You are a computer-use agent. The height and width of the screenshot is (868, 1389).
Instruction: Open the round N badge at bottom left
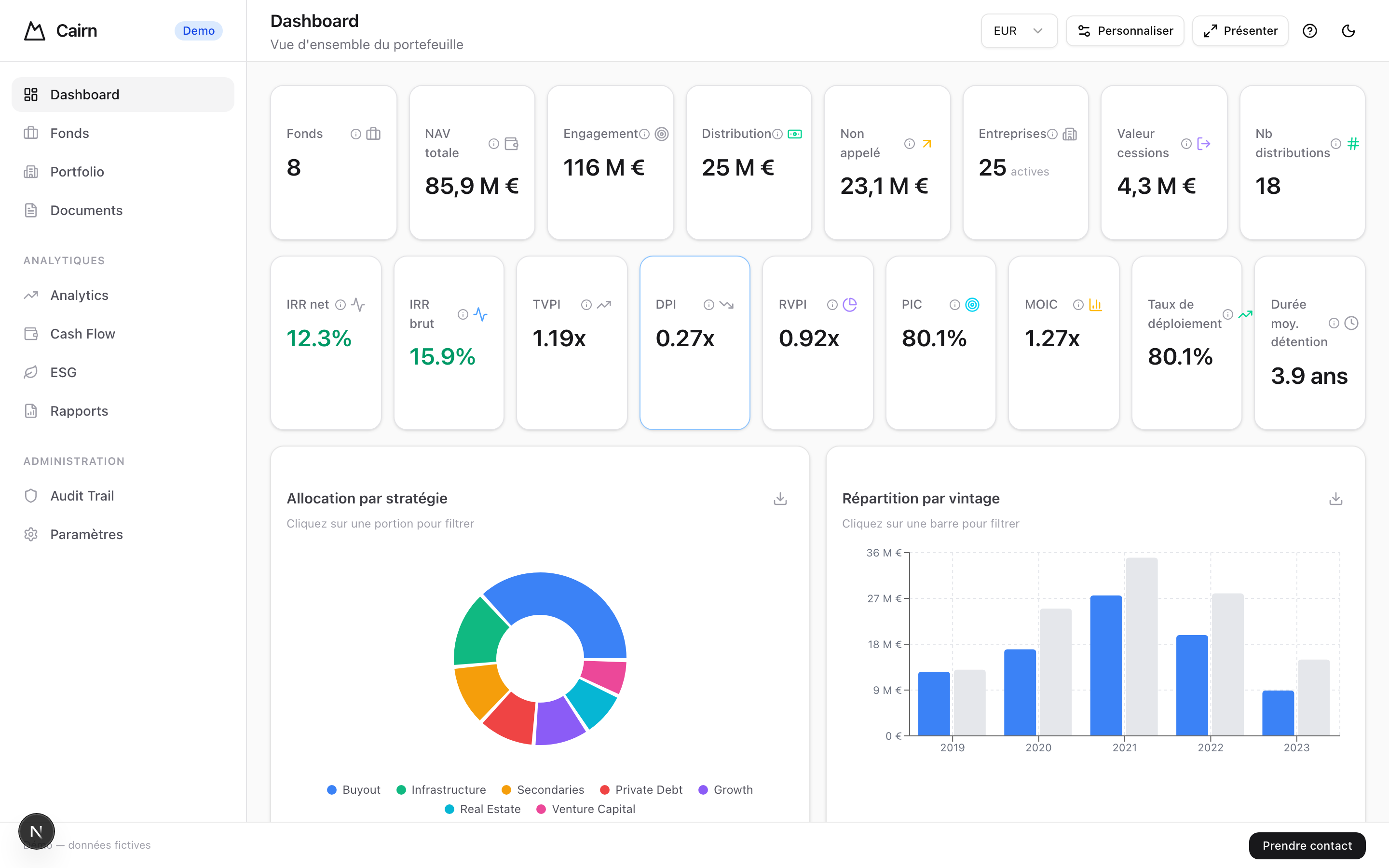(x=36, y=831)
